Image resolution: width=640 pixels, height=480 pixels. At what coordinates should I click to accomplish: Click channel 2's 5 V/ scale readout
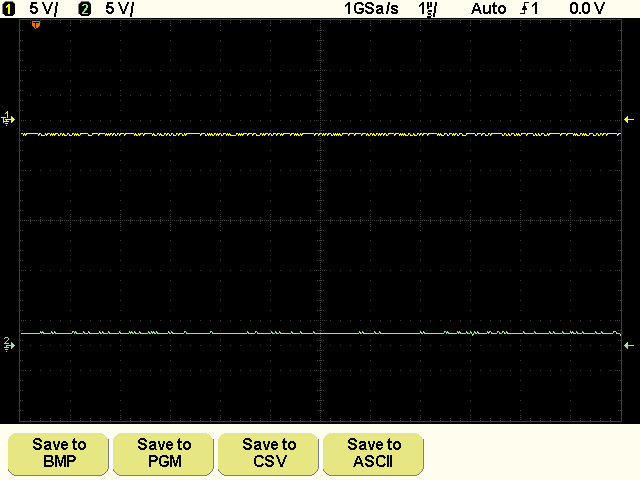(119, 9)
